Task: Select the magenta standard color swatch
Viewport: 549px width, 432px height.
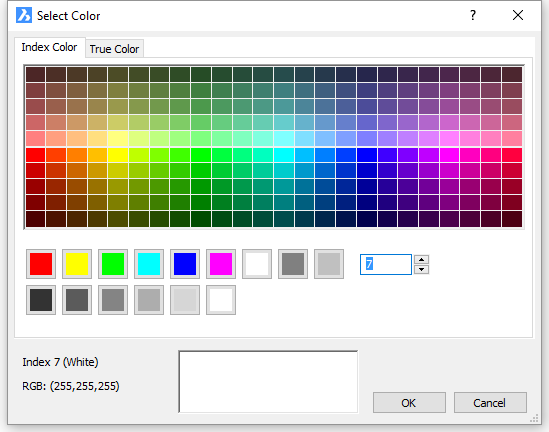Action: (221, 264)
